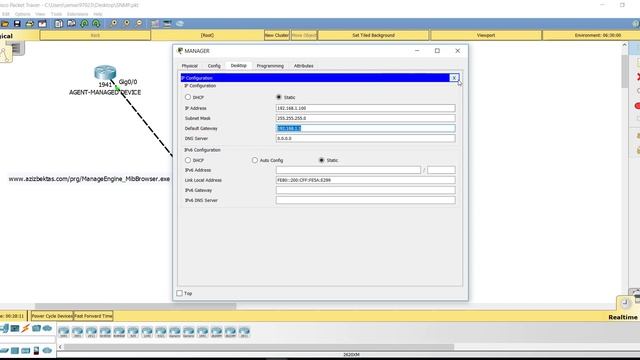
Task: Click the Zoom Reset magnifier icon
Action: [x=127, y=24]
